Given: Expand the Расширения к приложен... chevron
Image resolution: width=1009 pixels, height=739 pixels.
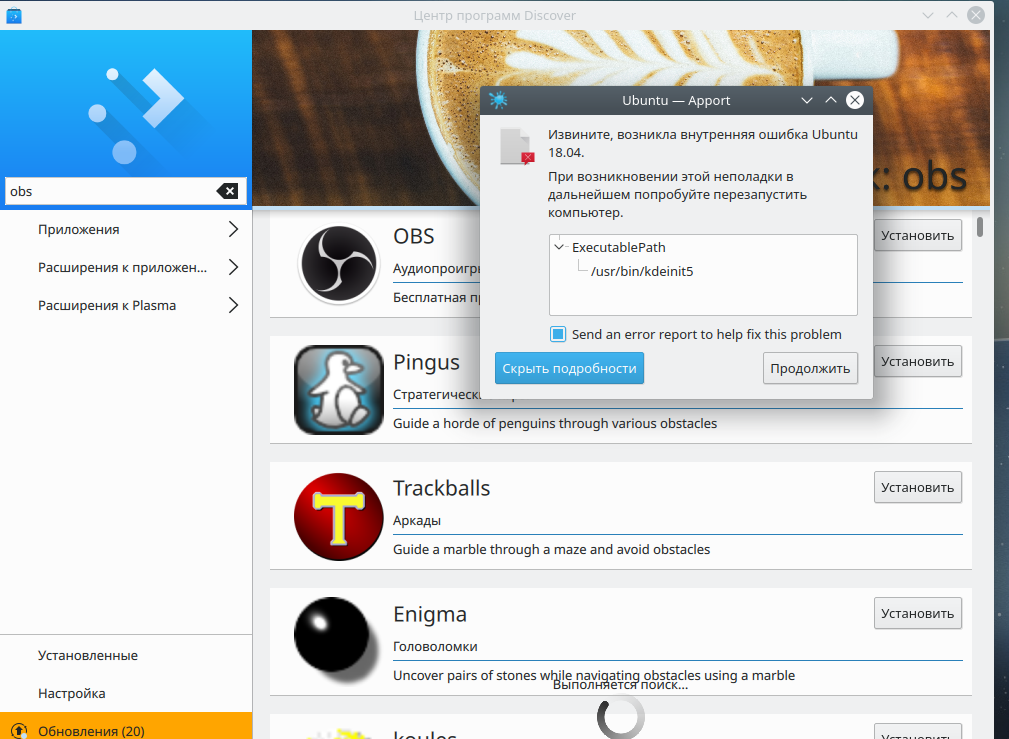Looking at the screenshot, I should coord(234,267).
